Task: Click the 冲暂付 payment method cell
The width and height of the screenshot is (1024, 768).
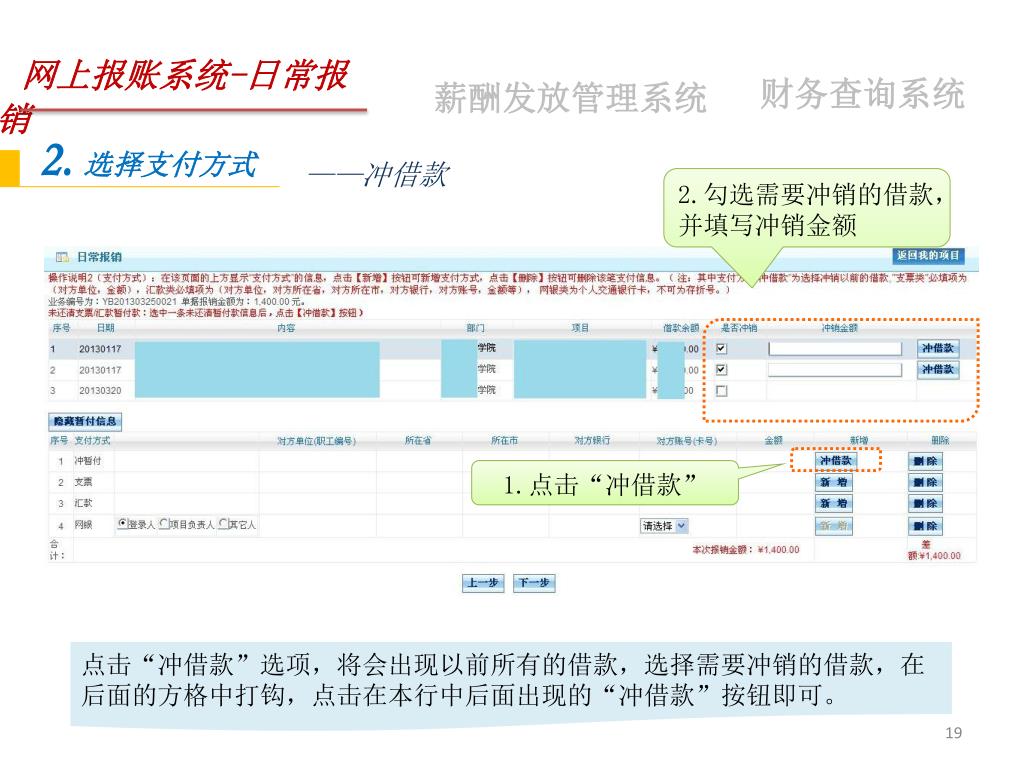Action: [88, 460]
